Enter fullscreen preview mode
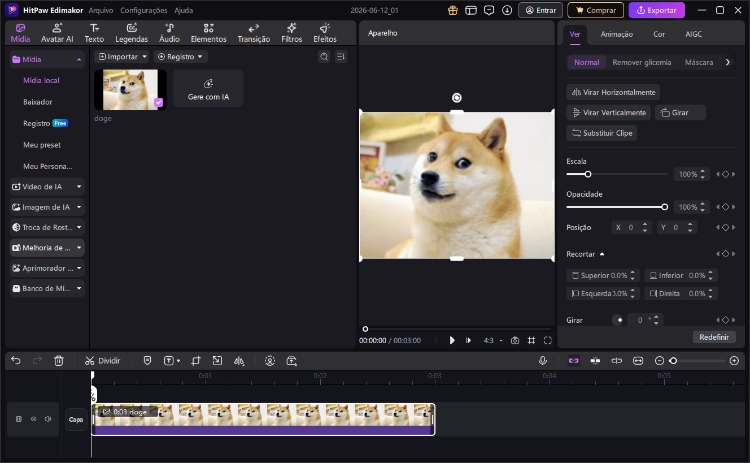The image size is (750, 463). tap(548, 341)
